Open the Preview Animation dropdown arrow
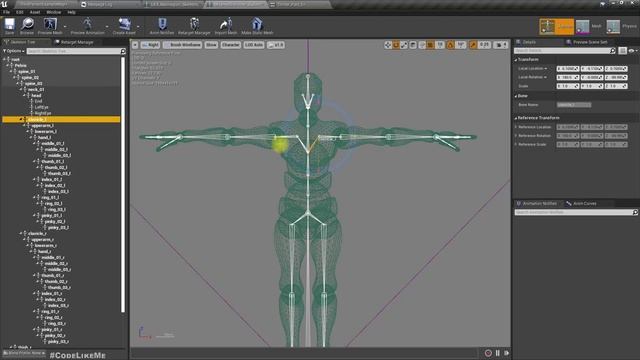640x360 pixels. coord(107,27)
